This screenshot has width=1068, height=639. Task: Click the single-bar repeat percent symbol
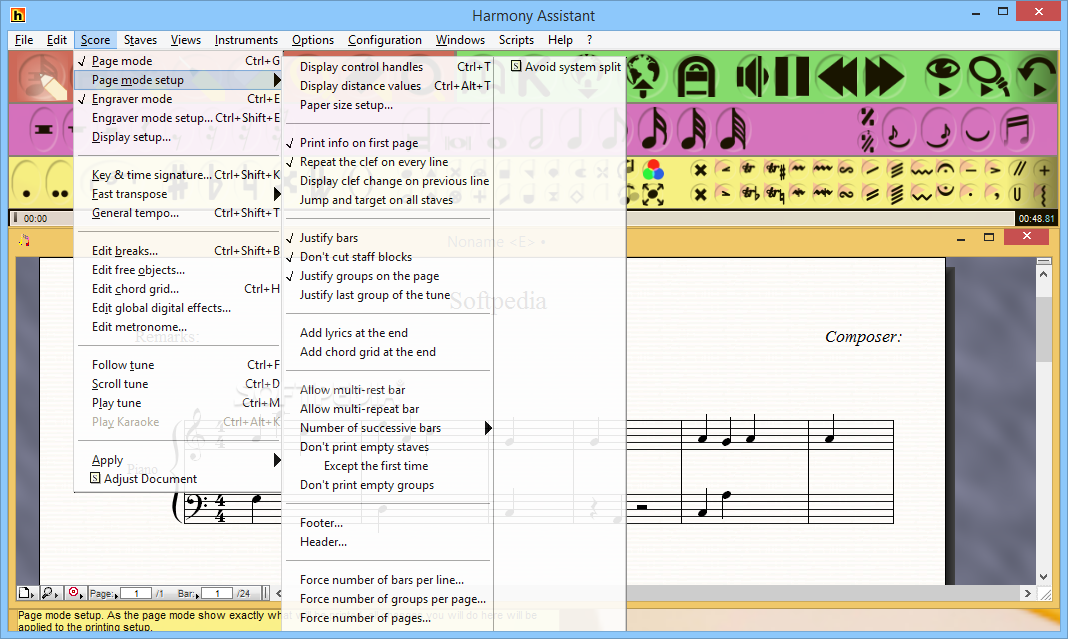pos(867,117)
